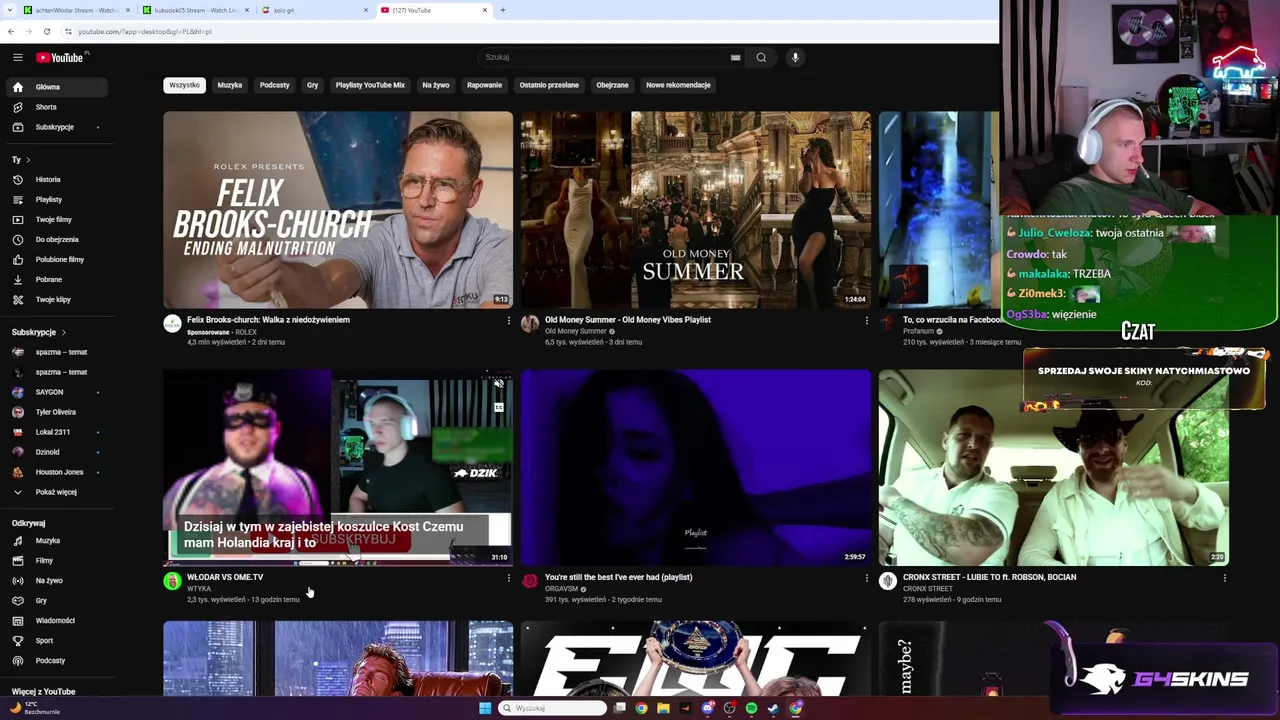Open Tyler Oliveira channel subscription
The height and width of the screenshot is (720, 1280).
point(56,412)
